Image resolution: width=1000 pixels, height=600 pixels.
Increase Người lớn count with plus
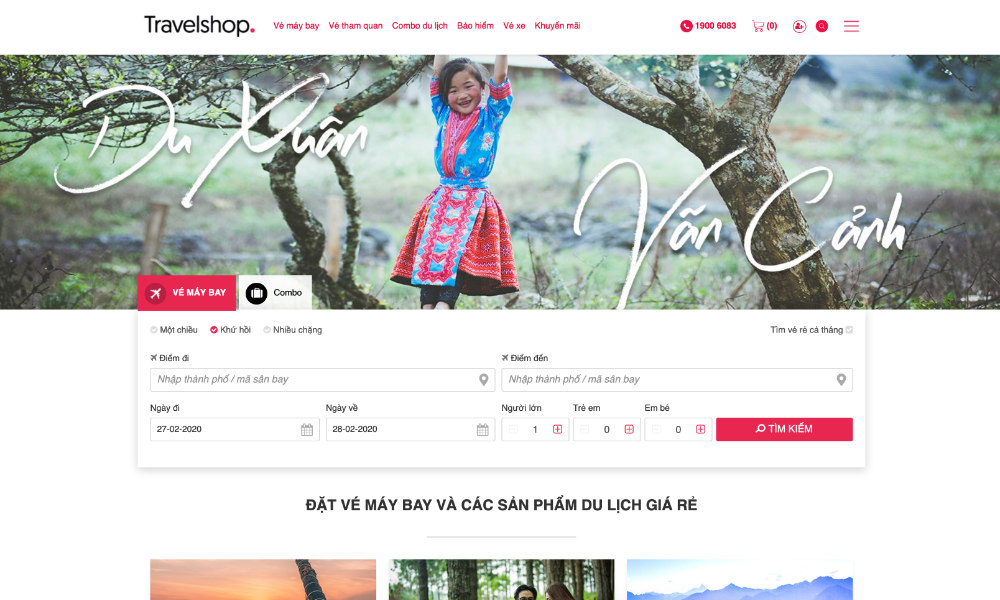557,429
